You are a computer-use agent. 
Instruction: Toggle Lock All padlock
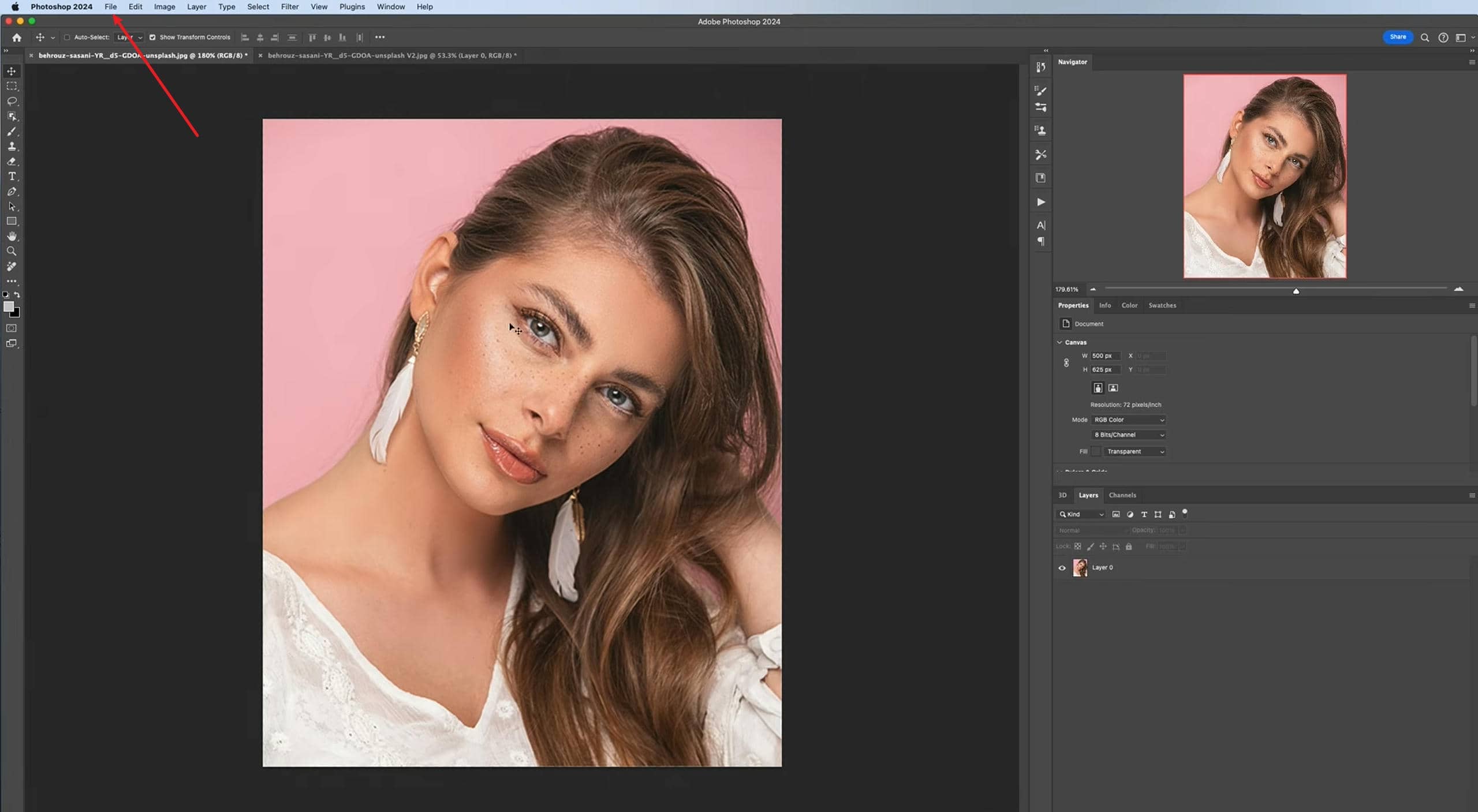point(1129,547)
